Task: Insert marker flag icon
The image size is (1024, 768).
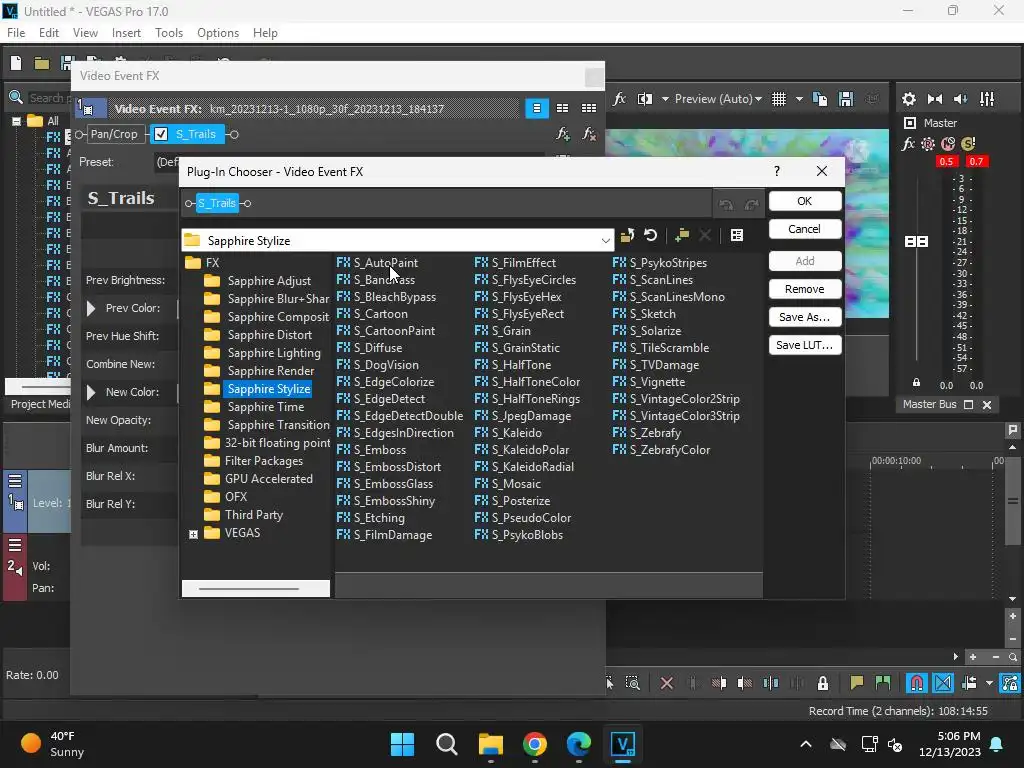Action: coord(857,683)
